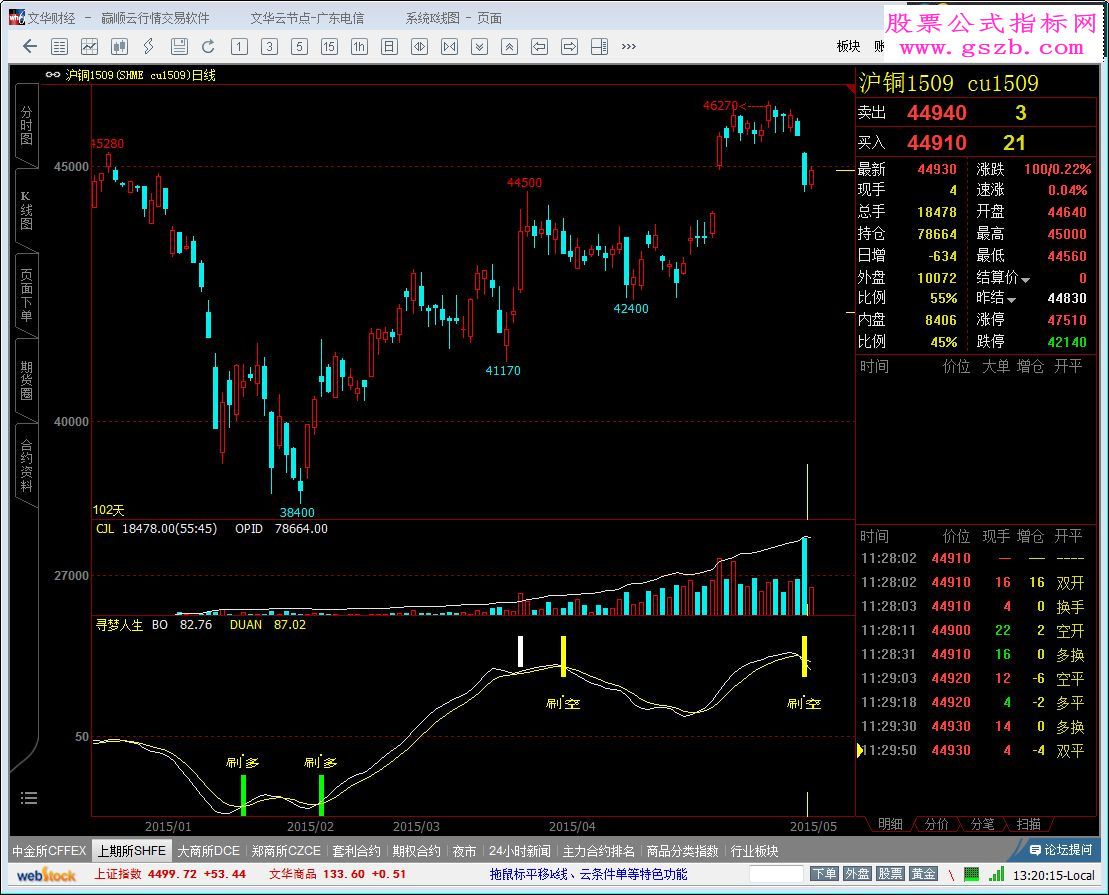Image resolution: width=1109 pixels, height=895 pixels.
Task: Toggle the side info panel layout icon
Action: click(599, 47)
